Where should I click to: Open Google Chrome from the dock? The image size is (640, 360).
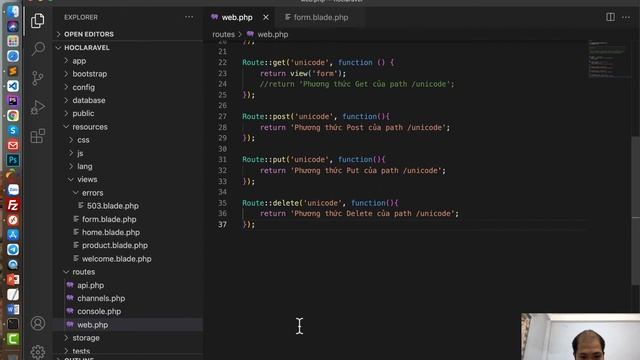click(x=13, y=116)
